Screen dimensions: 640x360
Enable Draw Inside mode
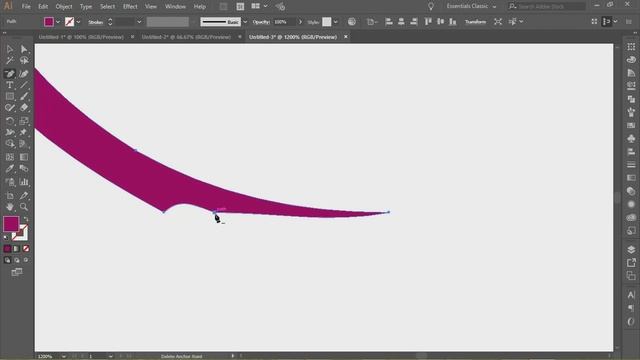click(x=26, y=260)
